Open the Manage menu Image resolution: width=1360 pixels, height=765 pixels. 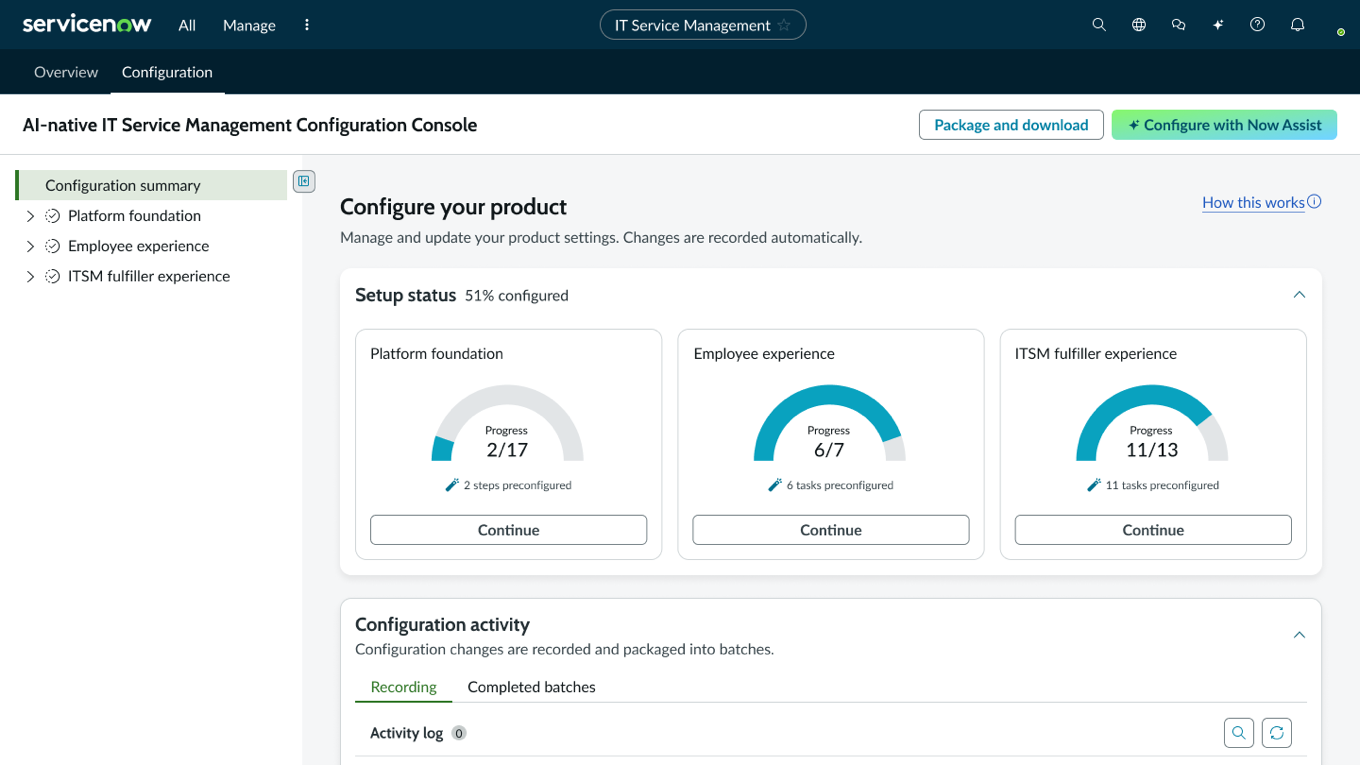(249, 25)
